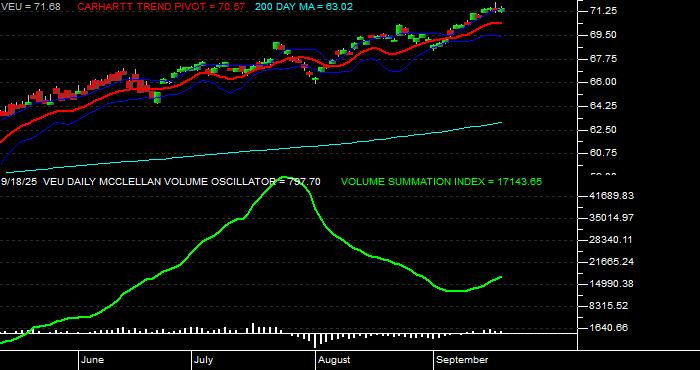This screenshot has height=370, width=700.
Task: Click the 71.25 price axis value
Action: point(603,11)
